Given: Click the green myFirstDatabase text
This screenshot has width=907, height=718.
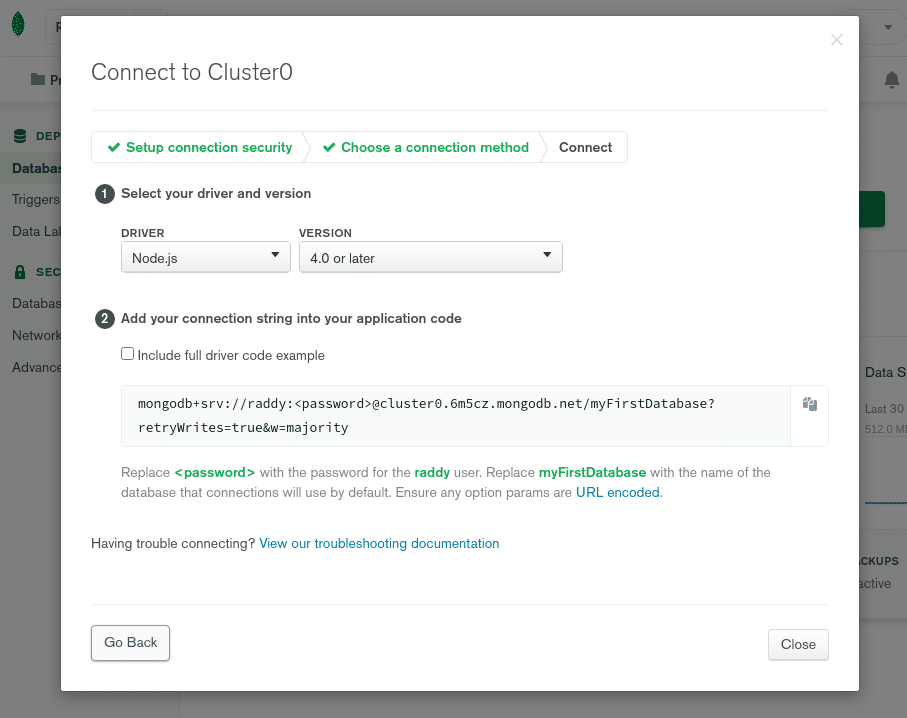Looking at the screenshot, I should click(592, 472).
